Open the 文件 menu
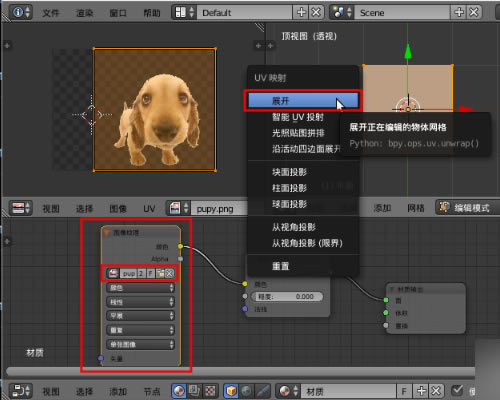The image size is (500, 400). (x=51, y=13)
